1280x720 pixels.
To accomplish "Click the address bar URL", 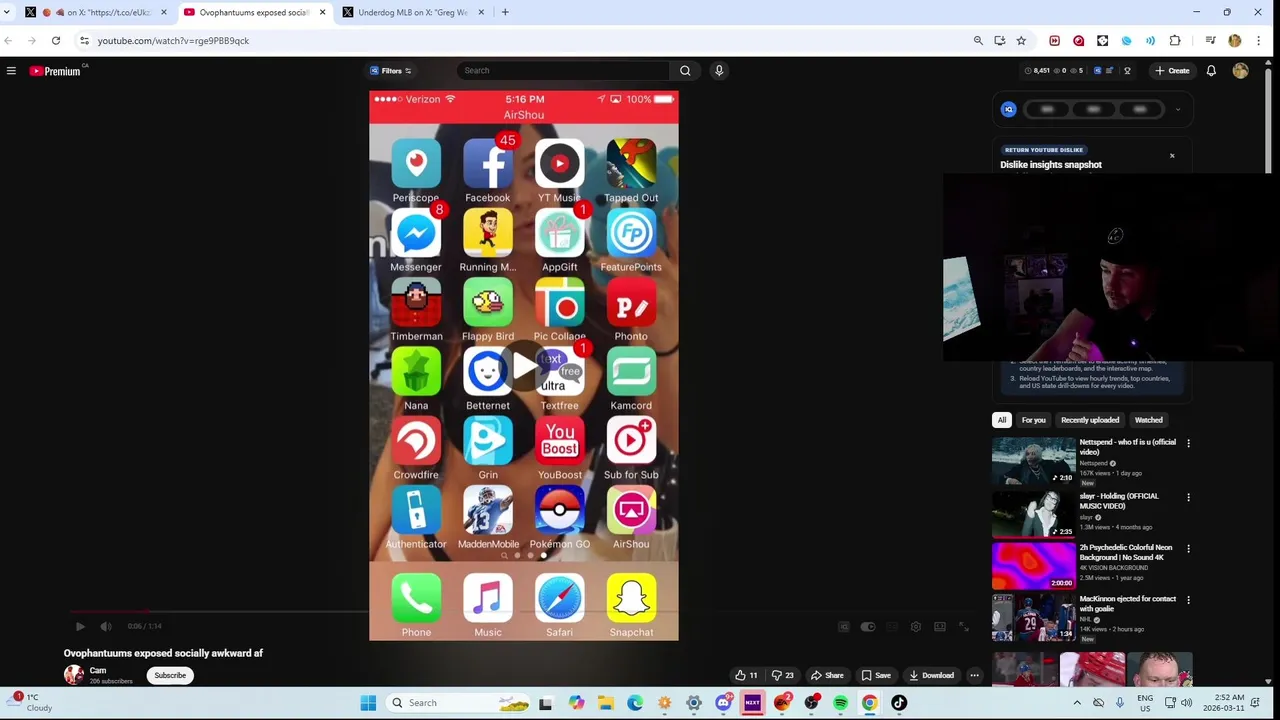I will [x=173, y=41].
